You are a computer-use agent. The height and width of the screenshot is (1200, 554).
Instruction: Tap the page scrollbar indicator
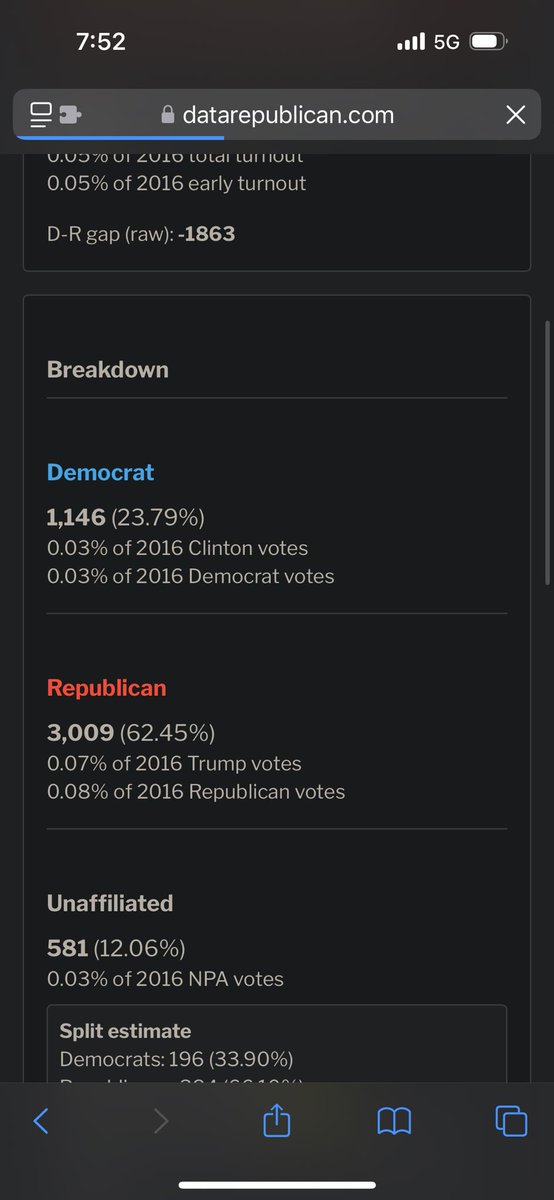(x=546, y=453)
